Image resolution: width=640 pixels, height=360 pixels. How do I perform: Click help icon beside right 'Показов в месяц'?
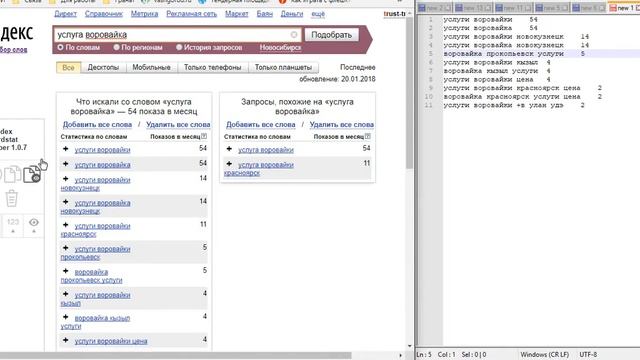(368, 136)
